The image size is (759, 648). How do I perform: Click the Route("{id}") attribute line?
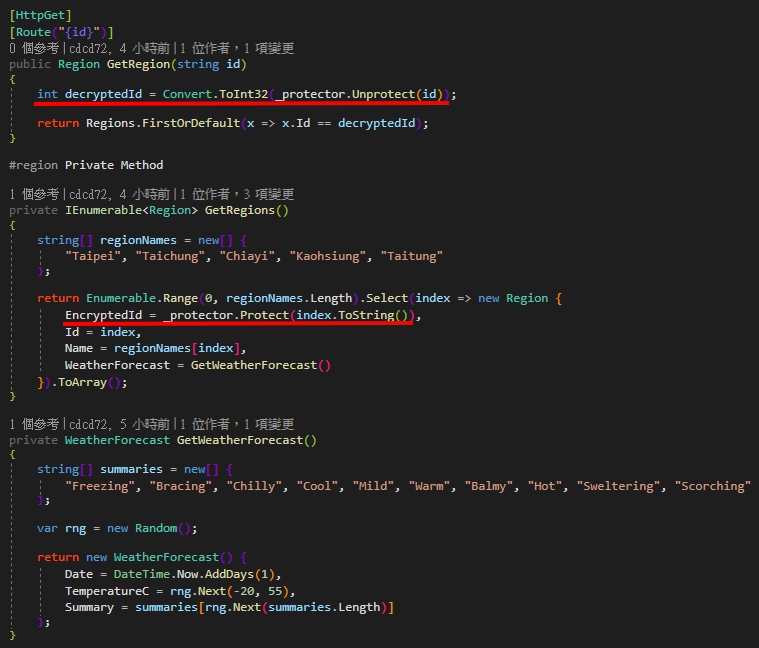point(62,33)
